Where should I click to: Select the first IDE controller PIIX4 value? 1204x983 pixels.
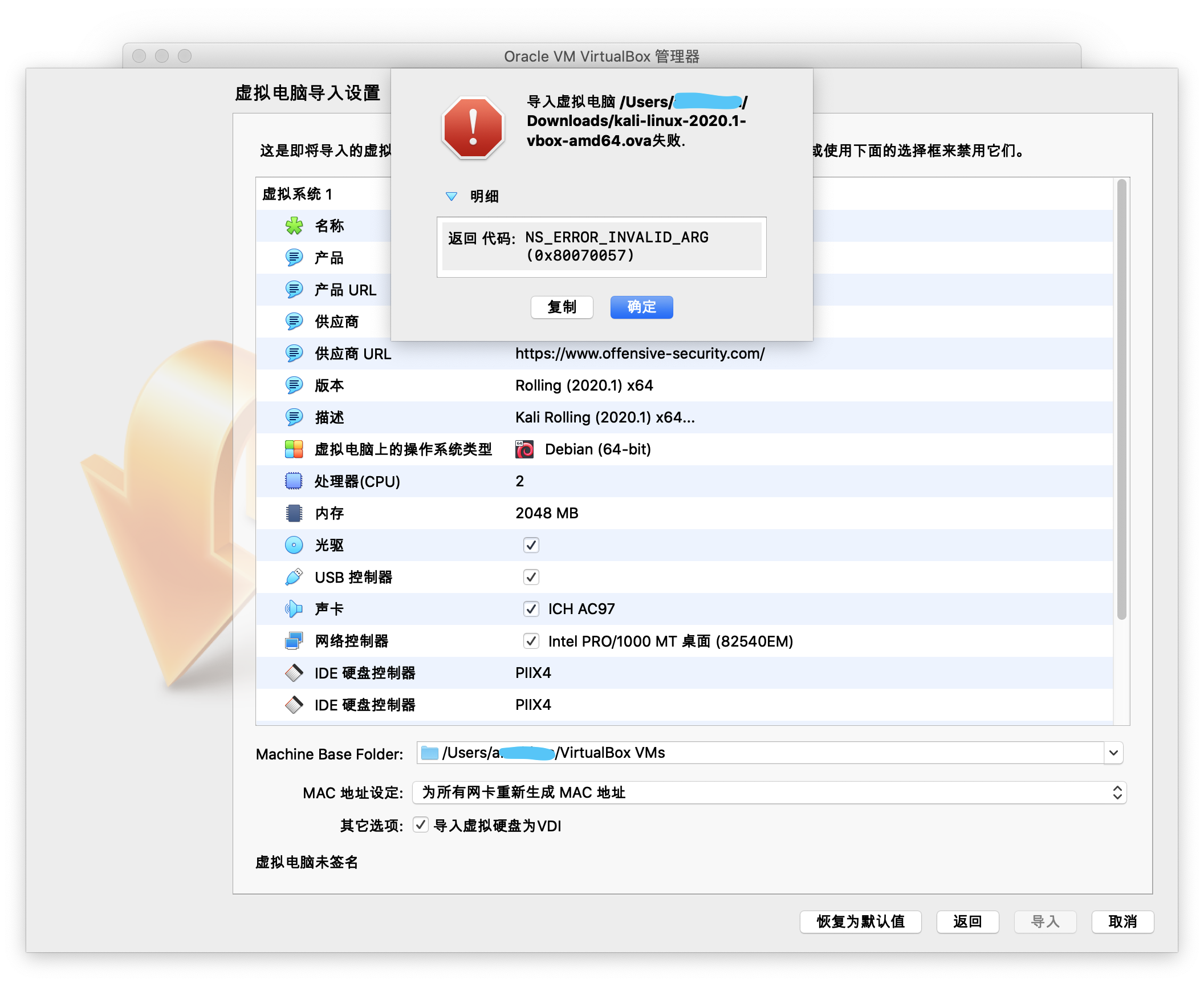tap(534, 673)
